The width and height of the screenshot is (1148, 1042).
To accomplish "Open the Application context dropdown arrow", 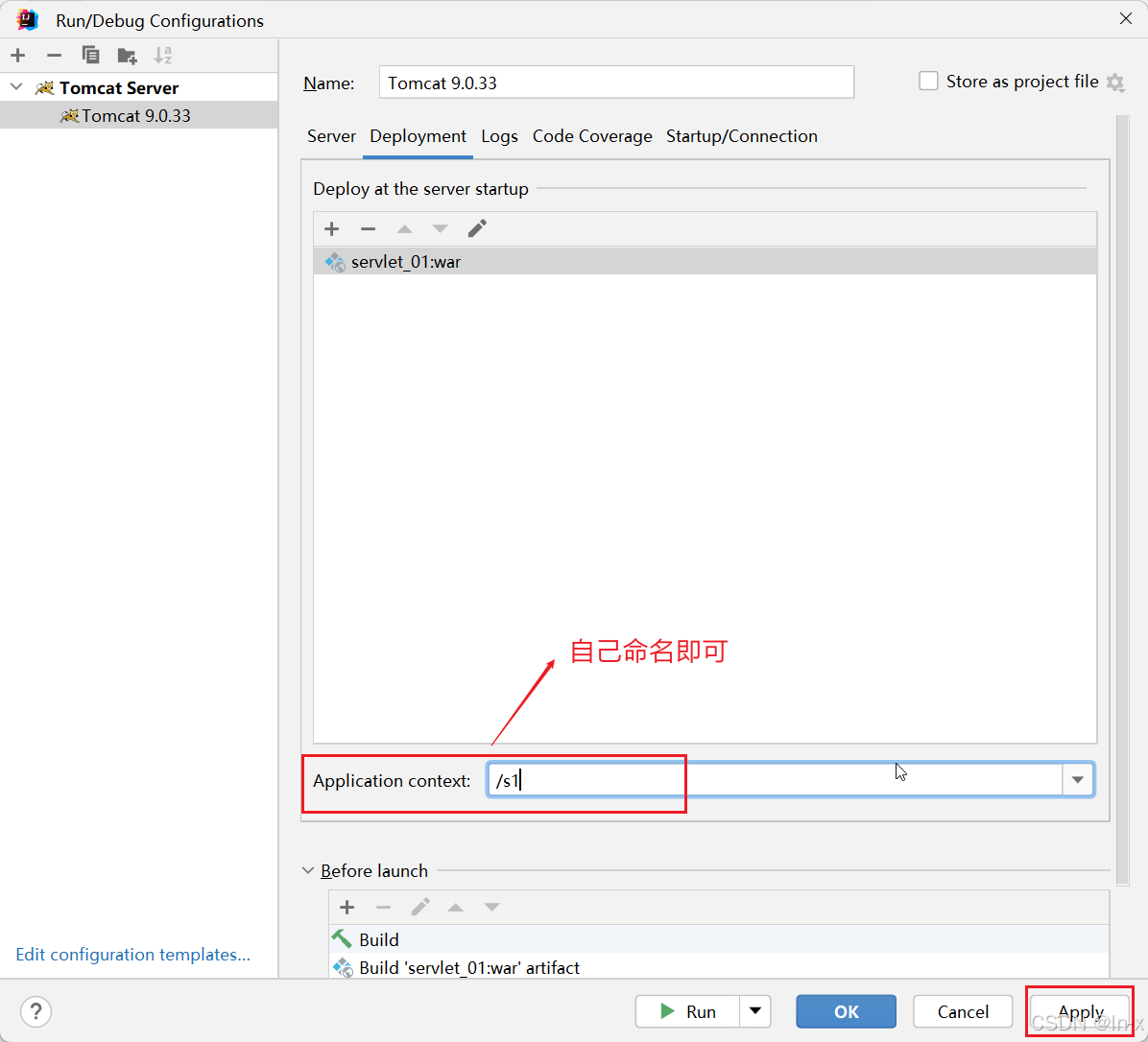I will [x=1078, y=780].
